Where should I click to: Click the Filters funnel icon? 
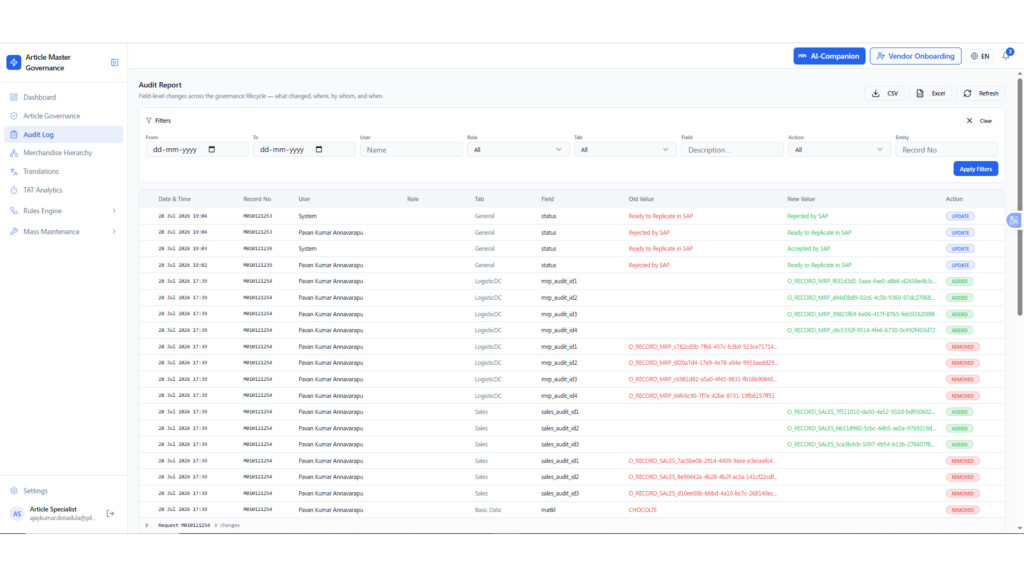(x=149, y=121)
